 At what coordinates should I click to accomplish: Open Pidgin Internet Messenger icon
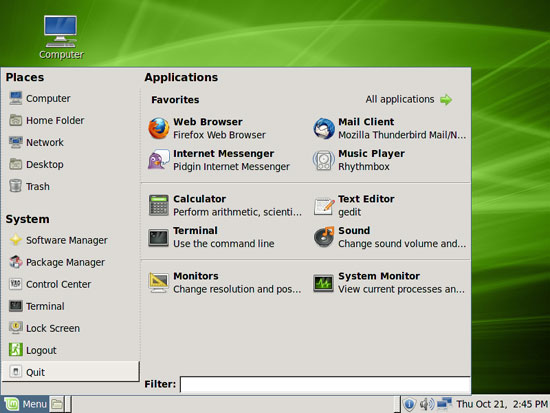coord(159,160)
